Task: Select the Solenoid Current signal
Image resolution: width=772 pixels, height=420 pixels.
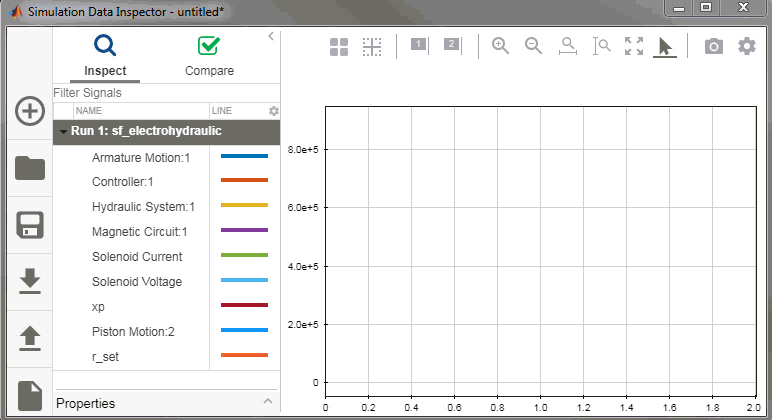Action: 136,257
